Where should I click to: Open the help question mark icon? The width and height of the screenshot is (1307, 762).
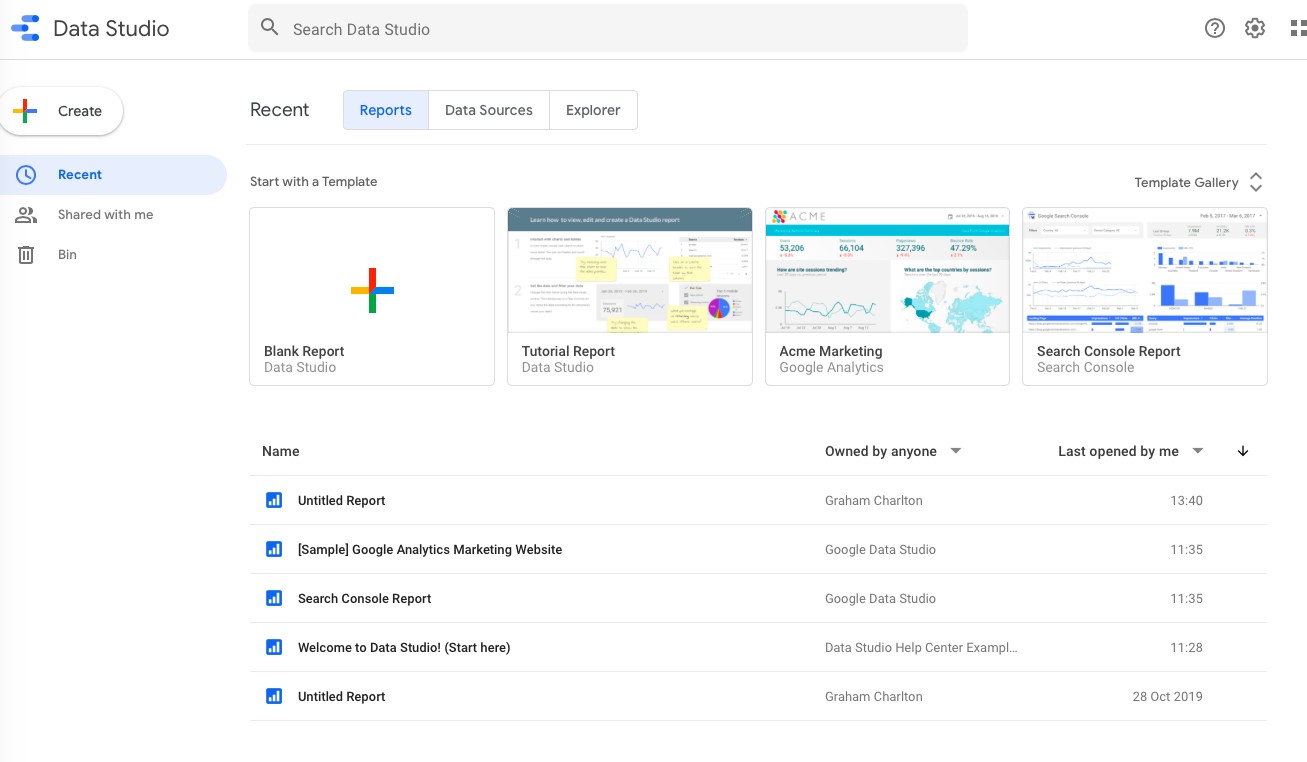(1215, 28)
